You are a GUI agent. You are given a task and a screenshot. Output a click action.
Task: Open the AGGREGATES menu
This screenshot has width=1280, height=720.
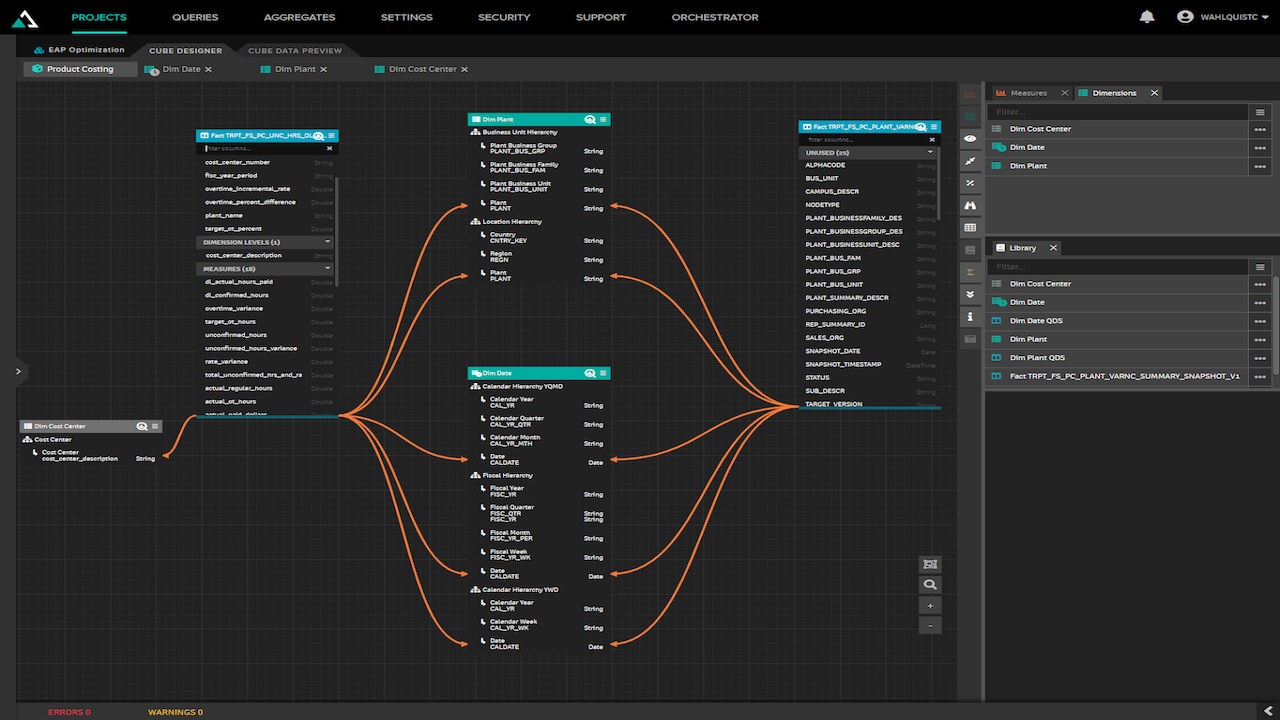[299, 17]
